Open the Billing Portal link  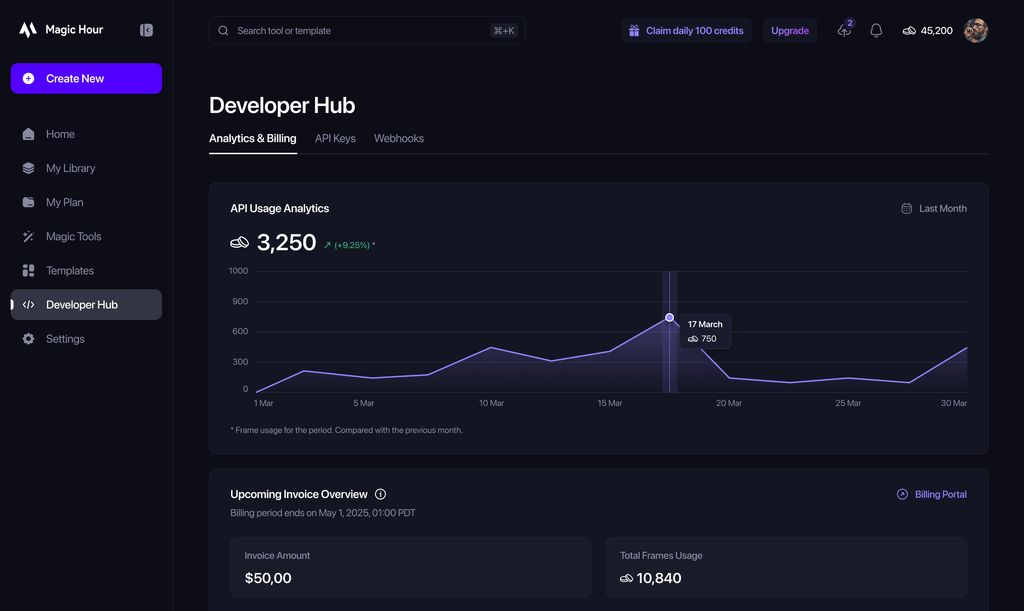tap(931, 494)
